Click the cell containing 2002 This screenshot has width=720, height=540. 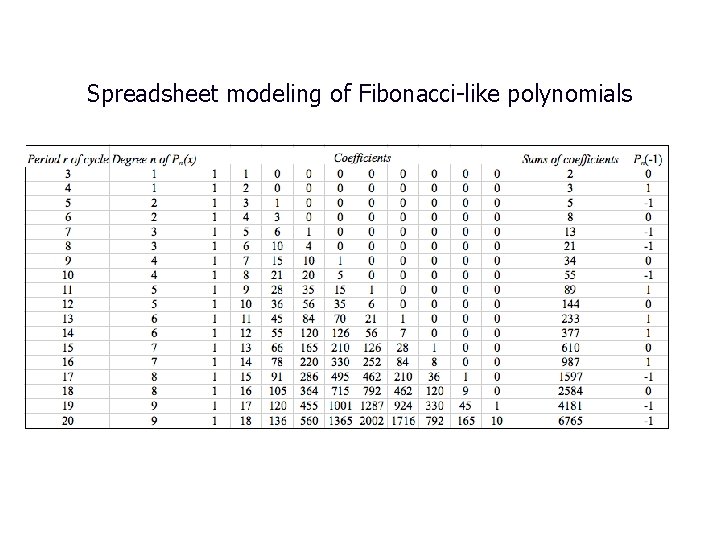pos(371,421)
